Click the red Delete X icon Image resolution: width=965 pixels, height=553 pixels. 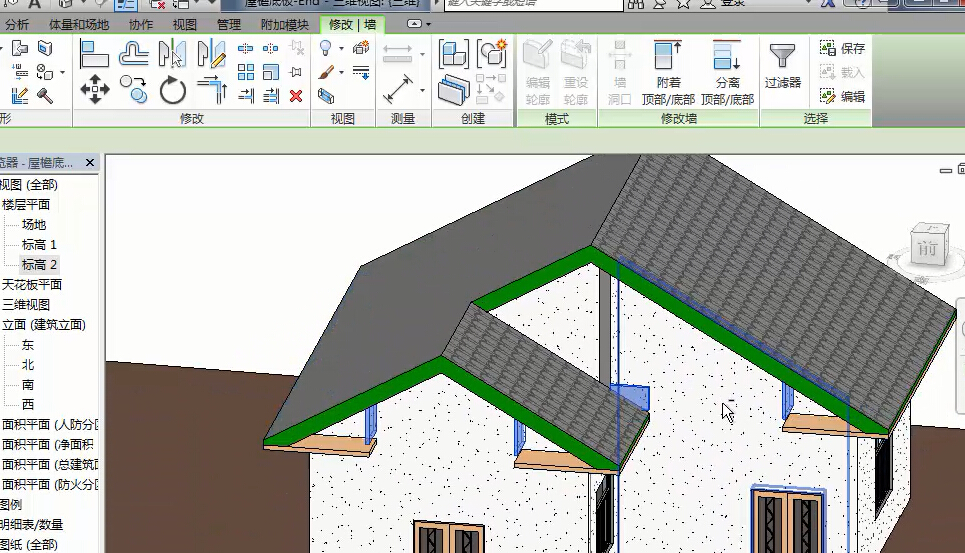pyautogui.click(x=296, y=96)
